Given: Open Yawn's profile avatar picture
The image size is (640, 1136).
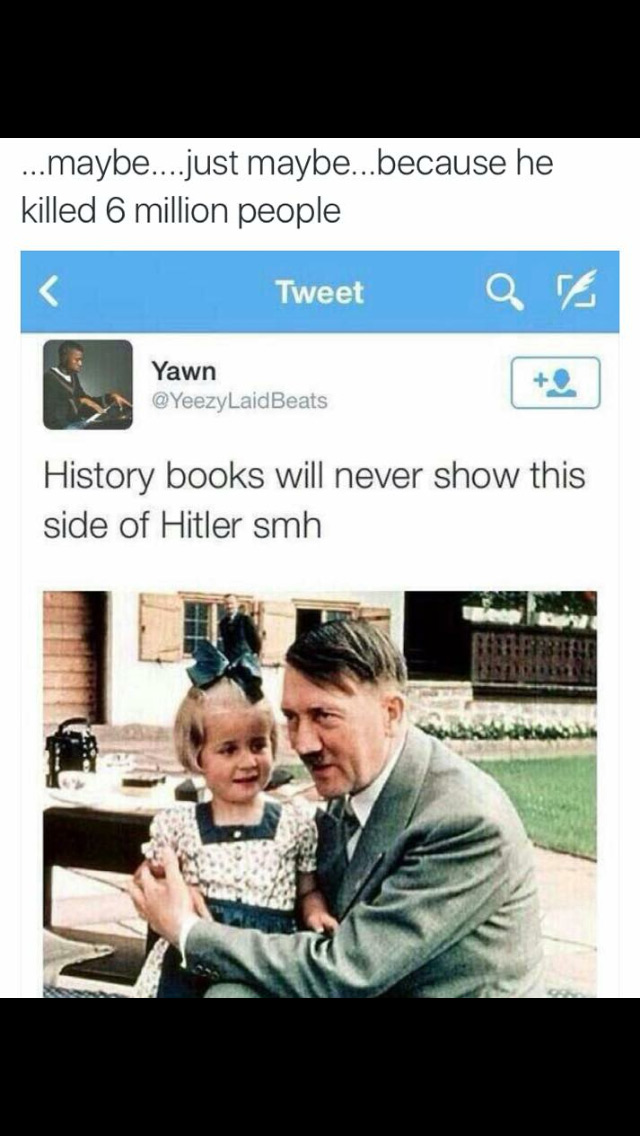Looking at the screenshot, I should tap(88, 385).
